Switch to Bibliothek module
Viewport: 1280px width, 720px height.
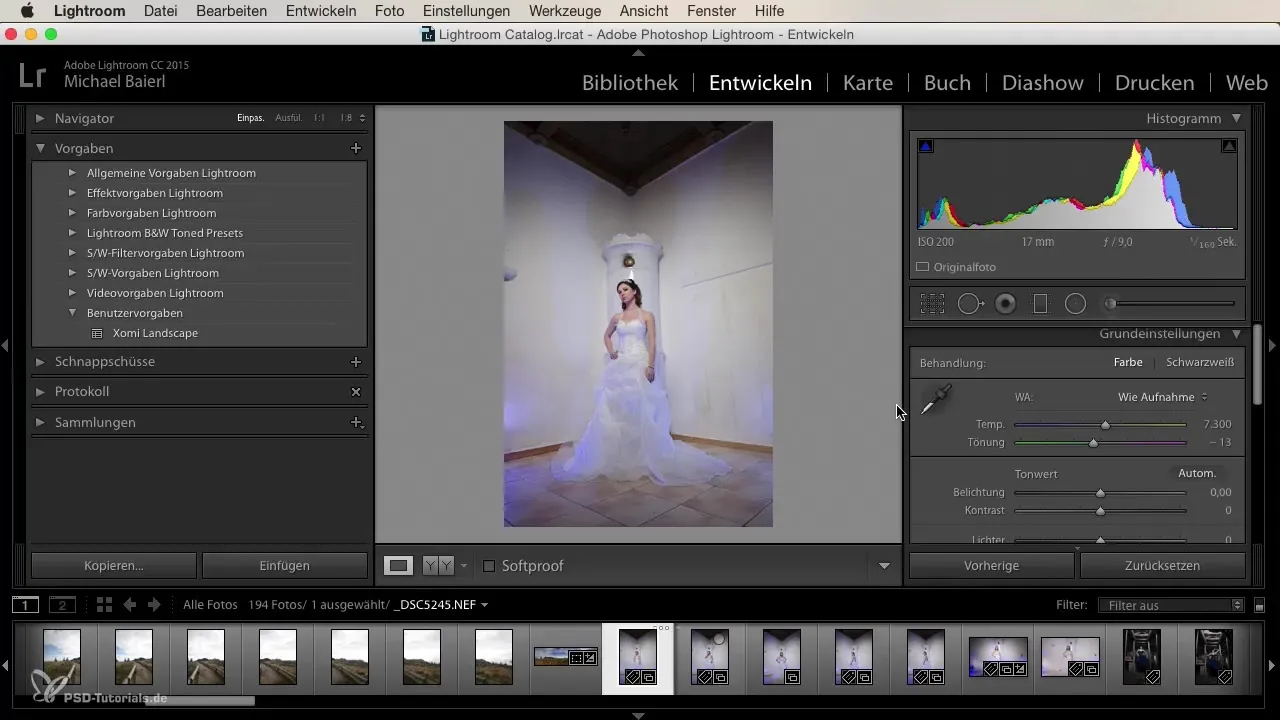point(630,83)
